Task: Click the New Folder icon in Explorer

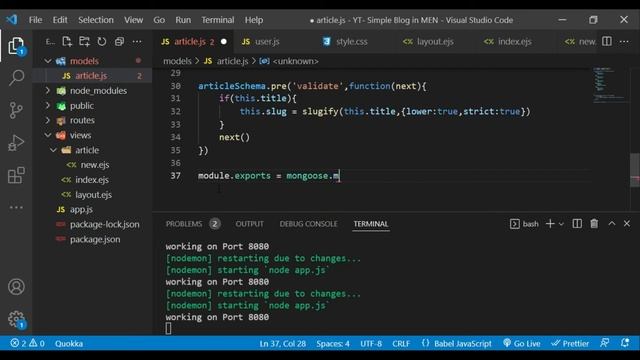Action: click(84, 42)
